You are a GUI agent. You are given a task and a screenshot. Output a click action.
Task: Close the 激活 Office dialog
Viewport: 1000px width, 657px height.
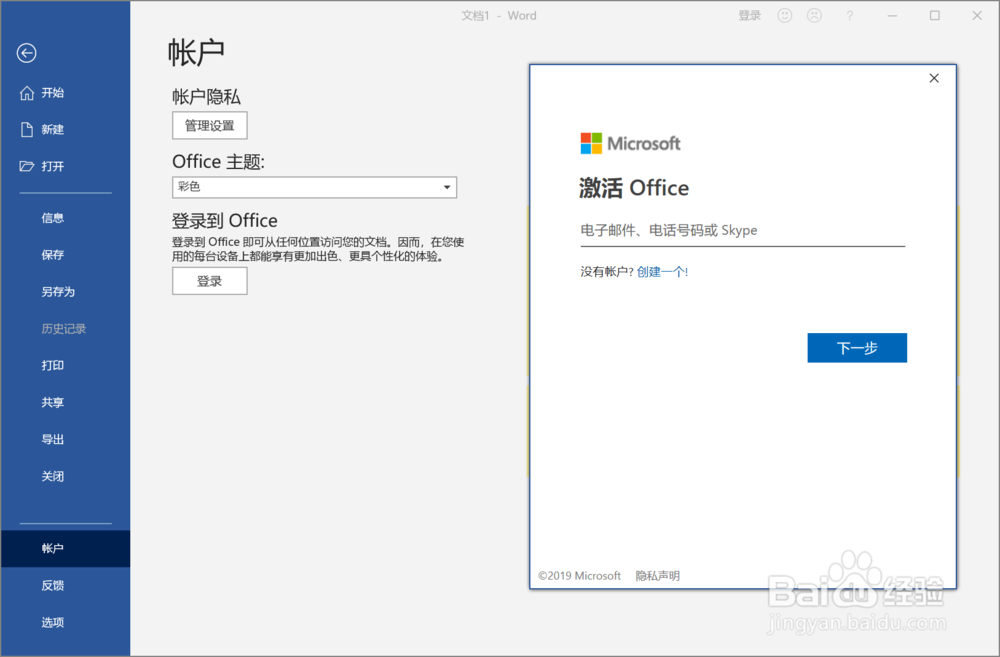(934, 78)
